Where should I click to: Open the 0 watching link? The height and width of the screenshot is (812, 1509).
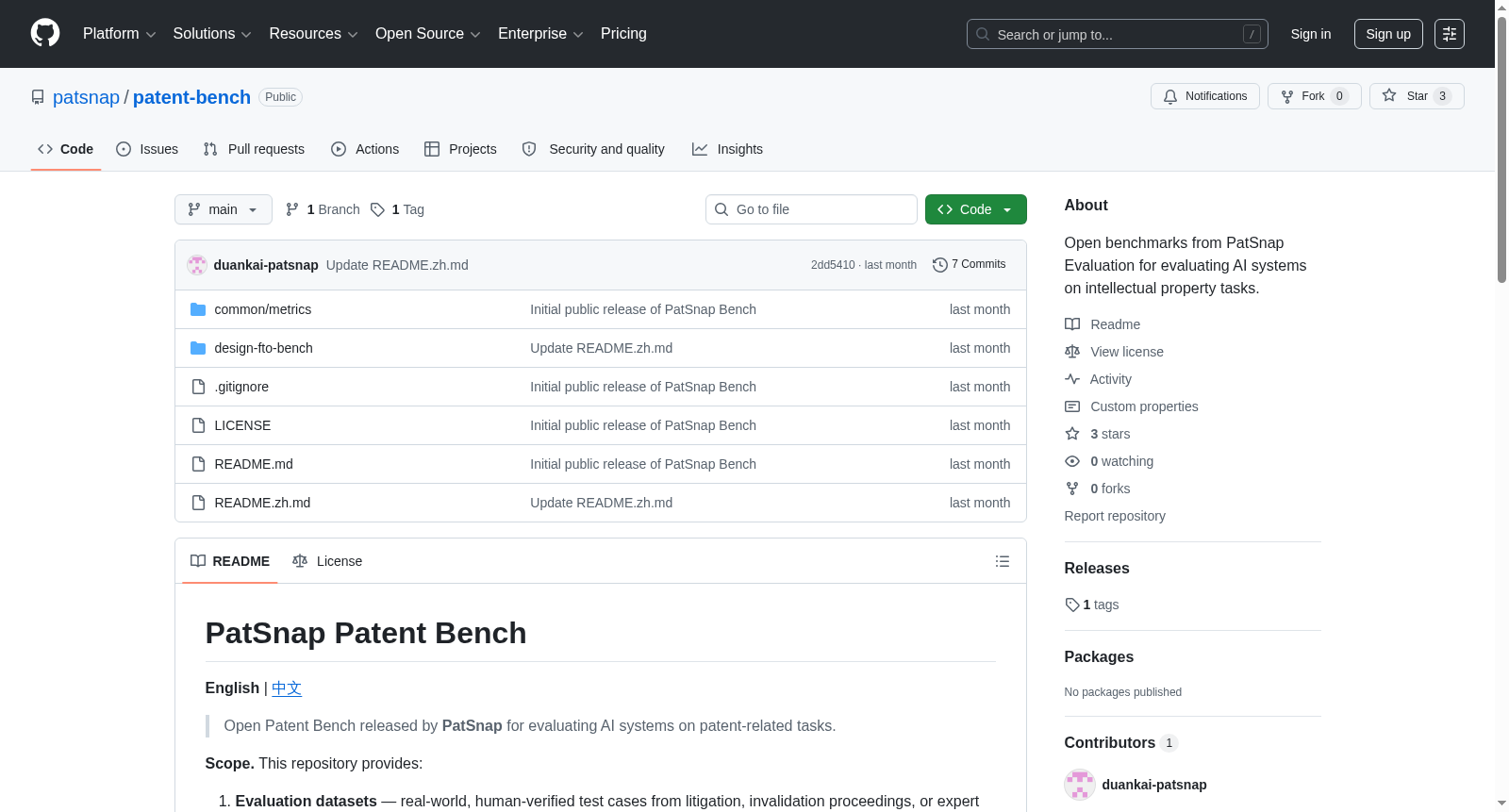pos(1109,461)
